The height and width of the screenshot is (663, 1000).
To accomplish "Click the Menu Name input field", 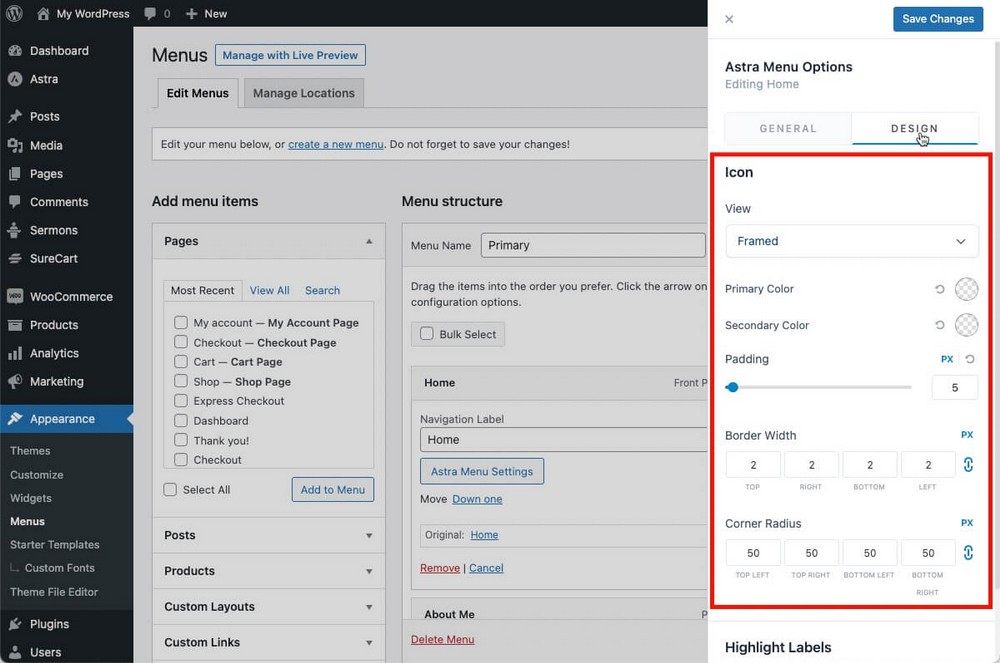I will pos(593,245).
